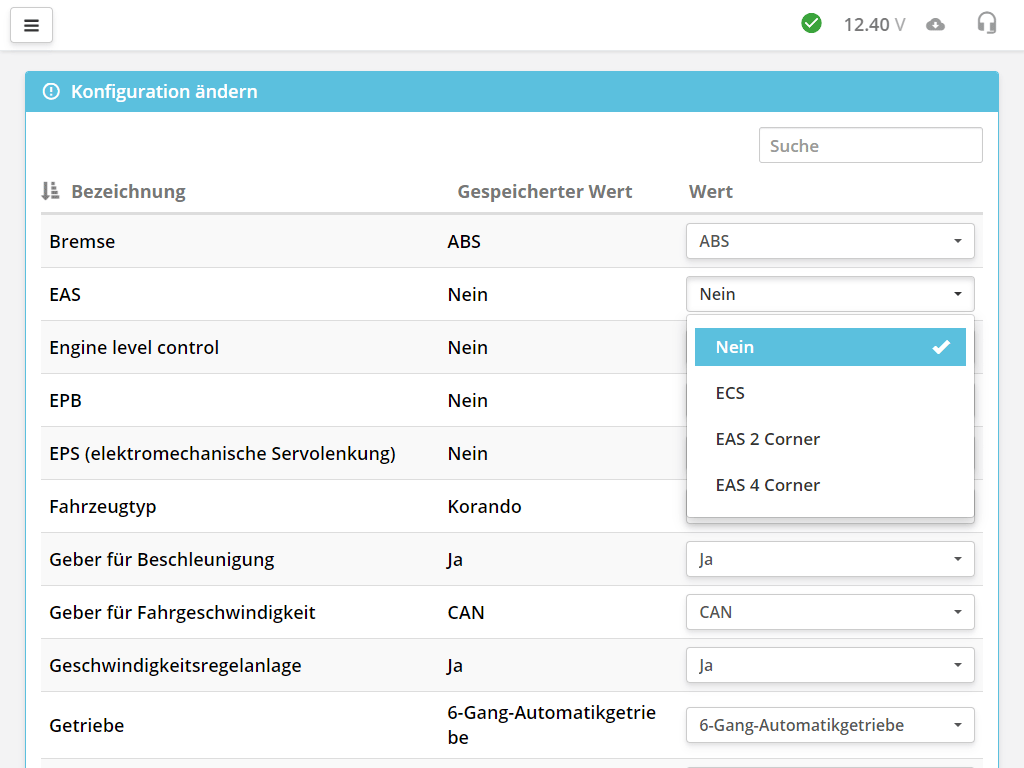Image resolution: width=1024 pixels, height=768 pixels.
Task: Click the sort icon beside Bezeichnung
Action: click(50, 191)
